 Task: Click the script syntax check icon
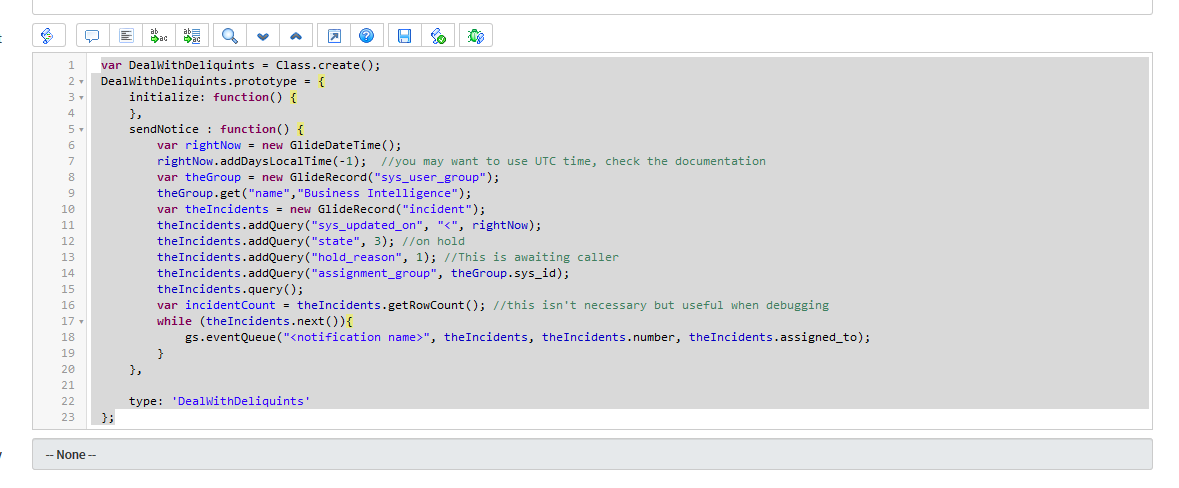pos(438,35)
